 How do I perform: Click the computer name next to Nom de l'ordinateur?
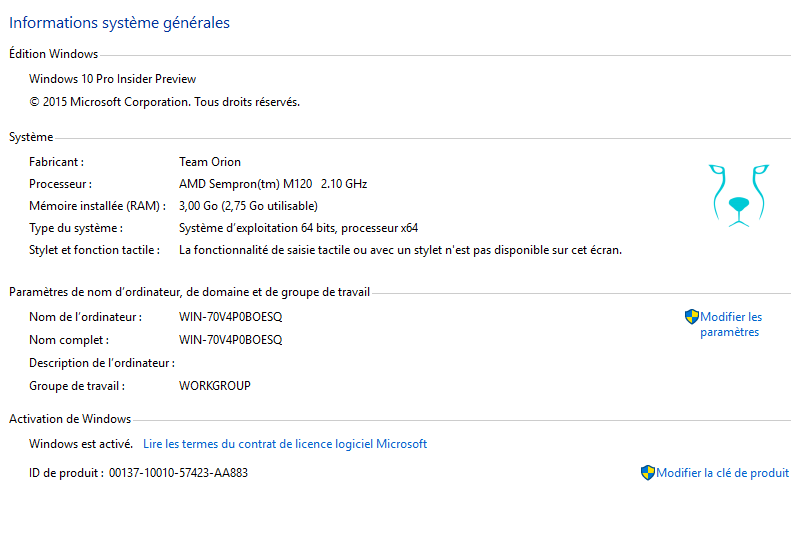click(231, 317)
